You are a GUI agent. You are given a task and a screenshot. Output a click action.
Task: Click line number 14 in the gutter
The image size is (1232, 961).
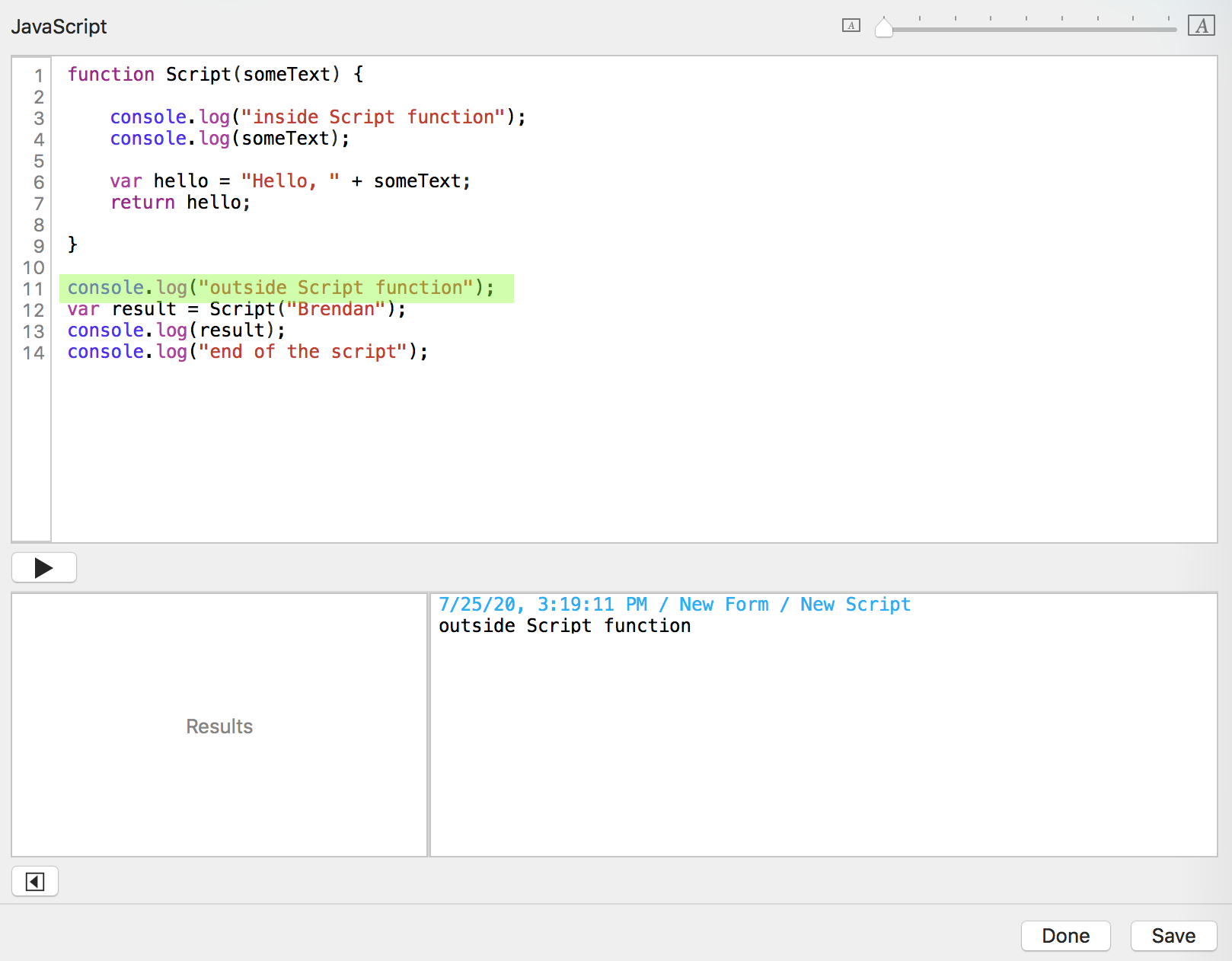tap(34, 353)
